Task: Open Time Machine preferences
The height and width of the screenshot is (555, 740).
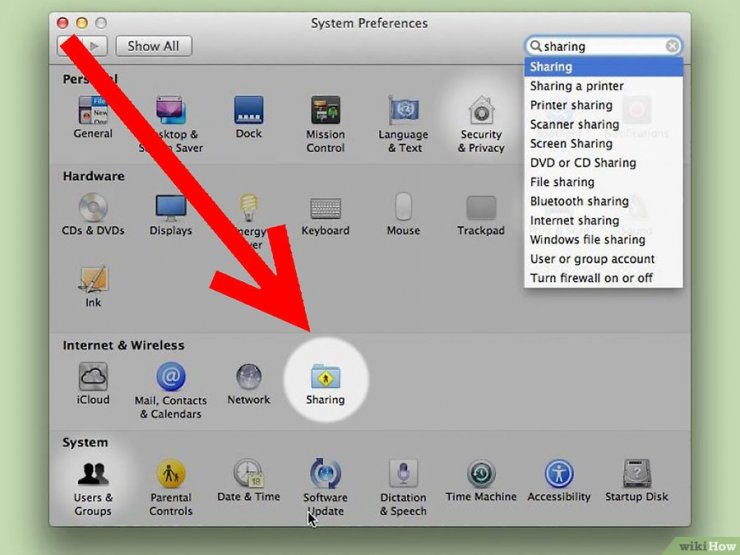Action: (481, 473)
